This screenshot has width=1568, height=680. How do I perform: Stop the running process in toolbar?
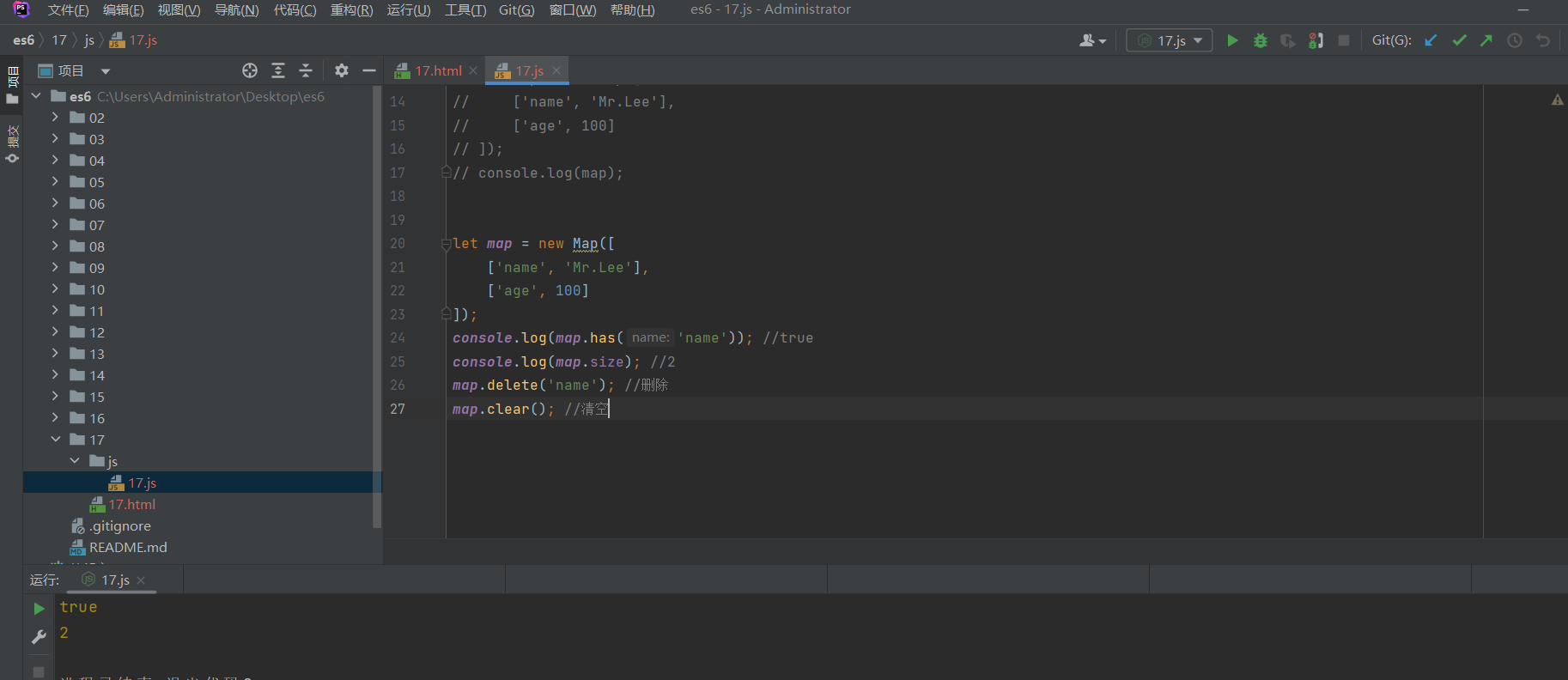pyautogui.click(x=1344, y=40)
